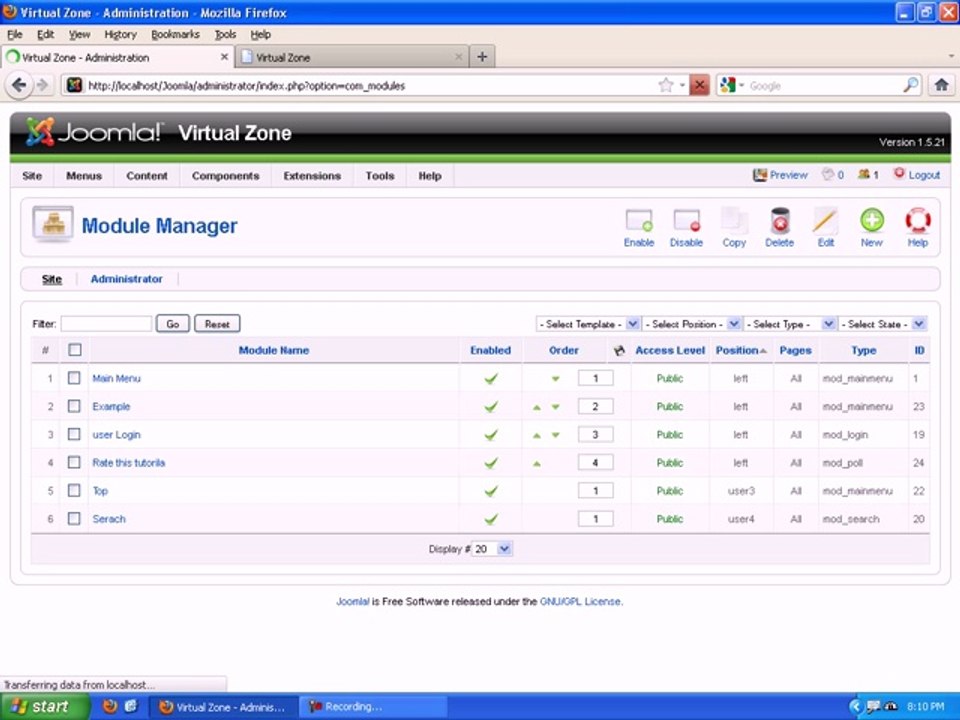Click the browser Back arrow button
Viewport: 960px width, 720px height.
(19, 85)
